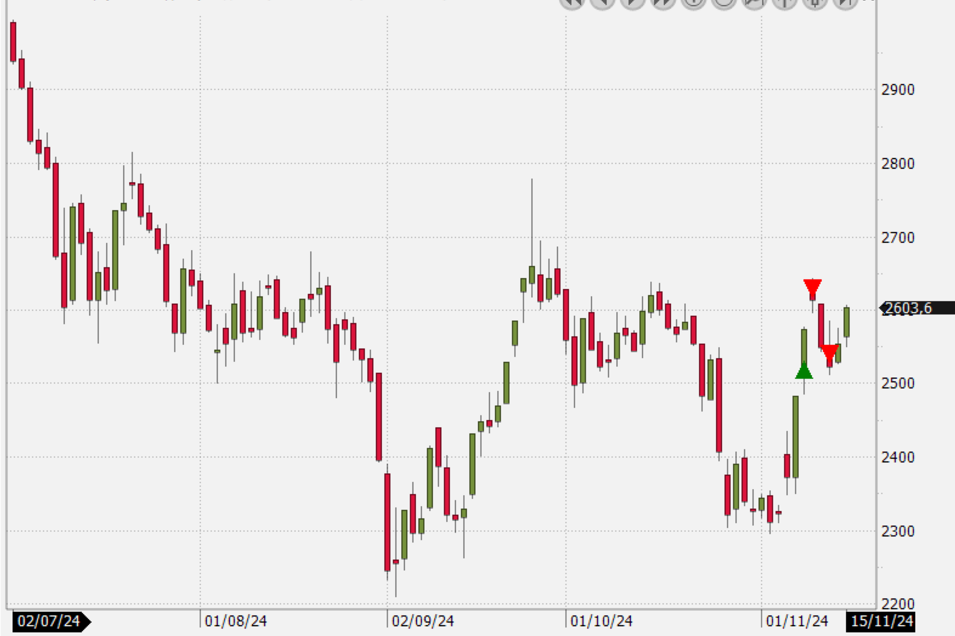Viewport: 955px width, 636px height.
Task: Click the lower red down-triangle sell marker
Action: click(829, 353)
